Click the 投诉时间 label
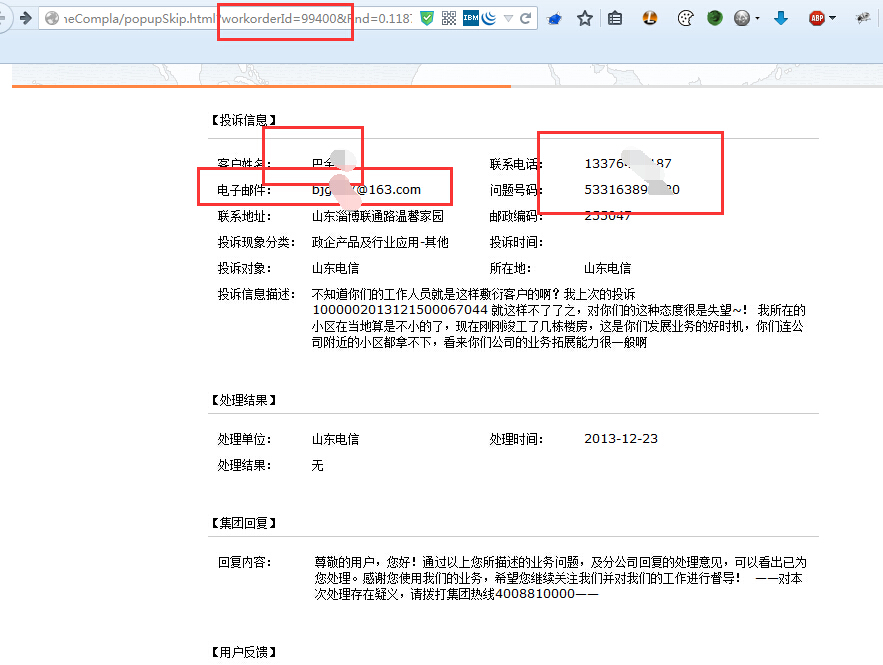The image size is (883, 665). pyautogui.click(x=516, y=242)
